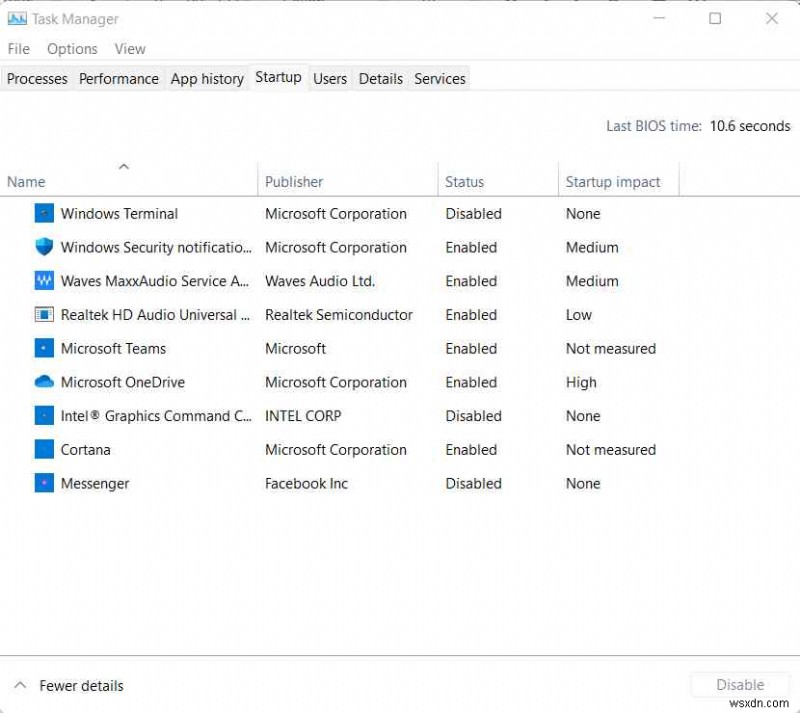Switch to the Performance tab
This screenshot has width=800, height=713.
point(119,78)
